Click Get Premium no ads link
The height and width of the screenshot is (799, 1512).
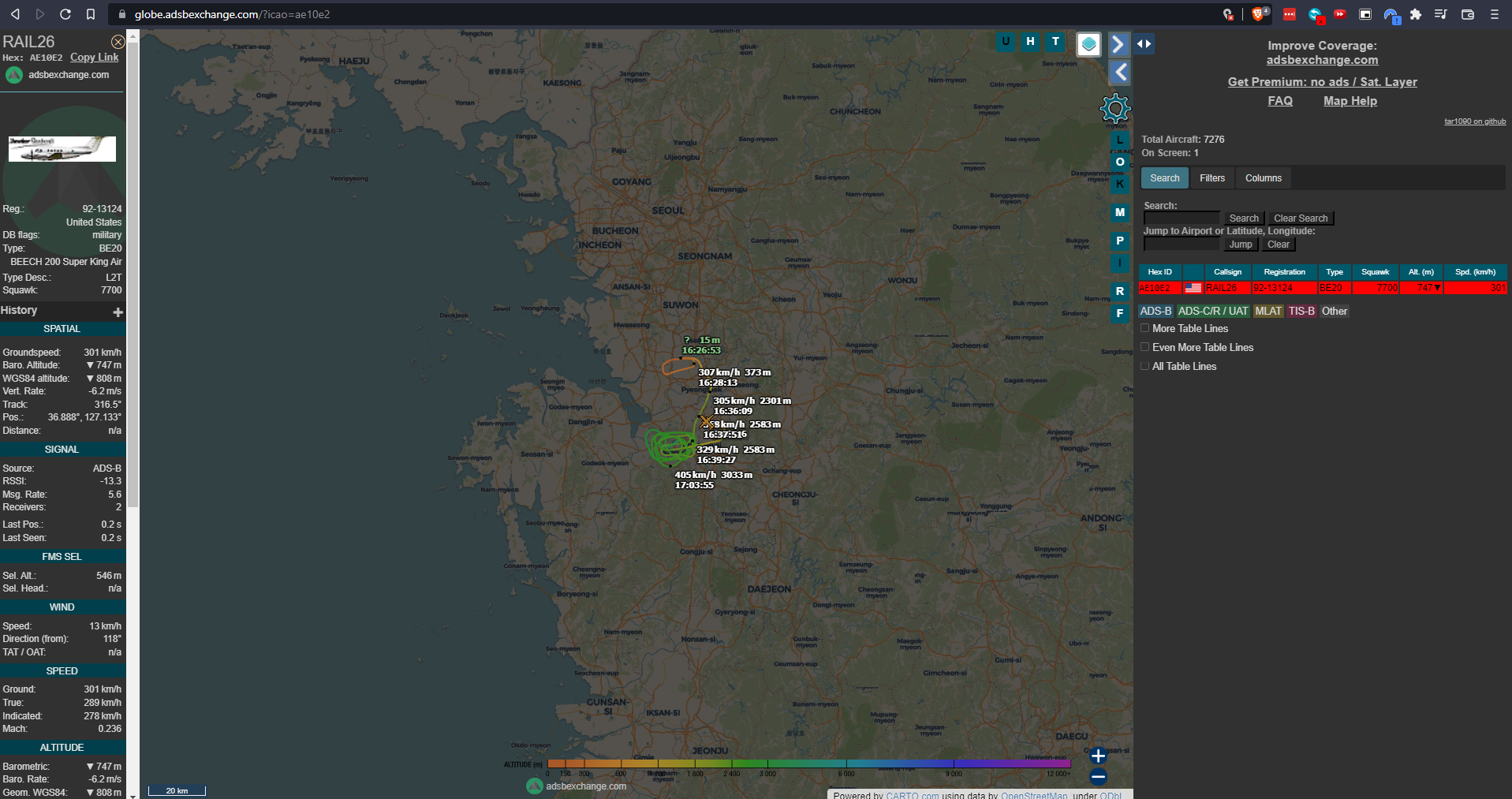point(1323,82)
